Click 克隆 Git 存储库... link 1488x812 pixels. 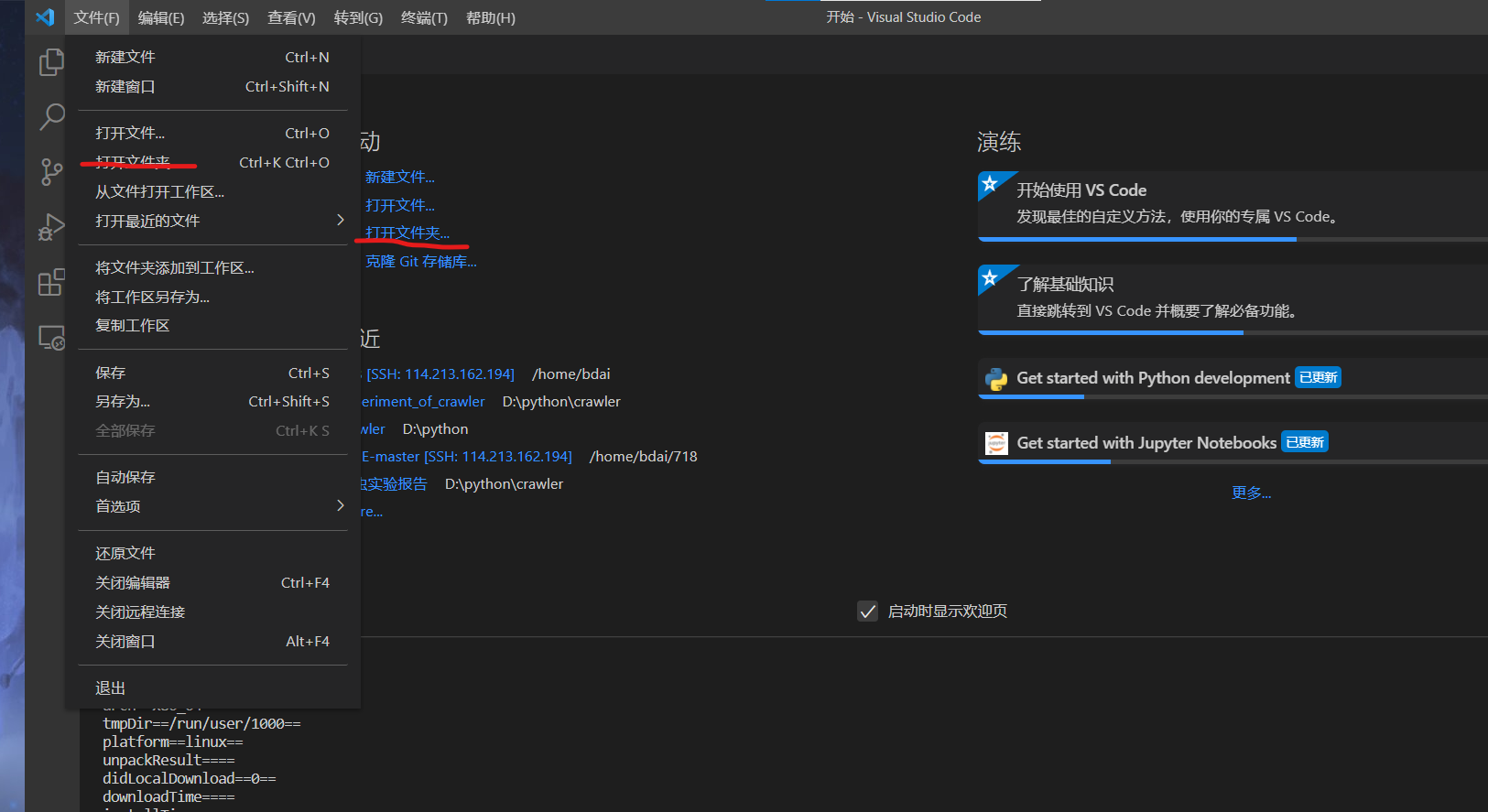421,261
